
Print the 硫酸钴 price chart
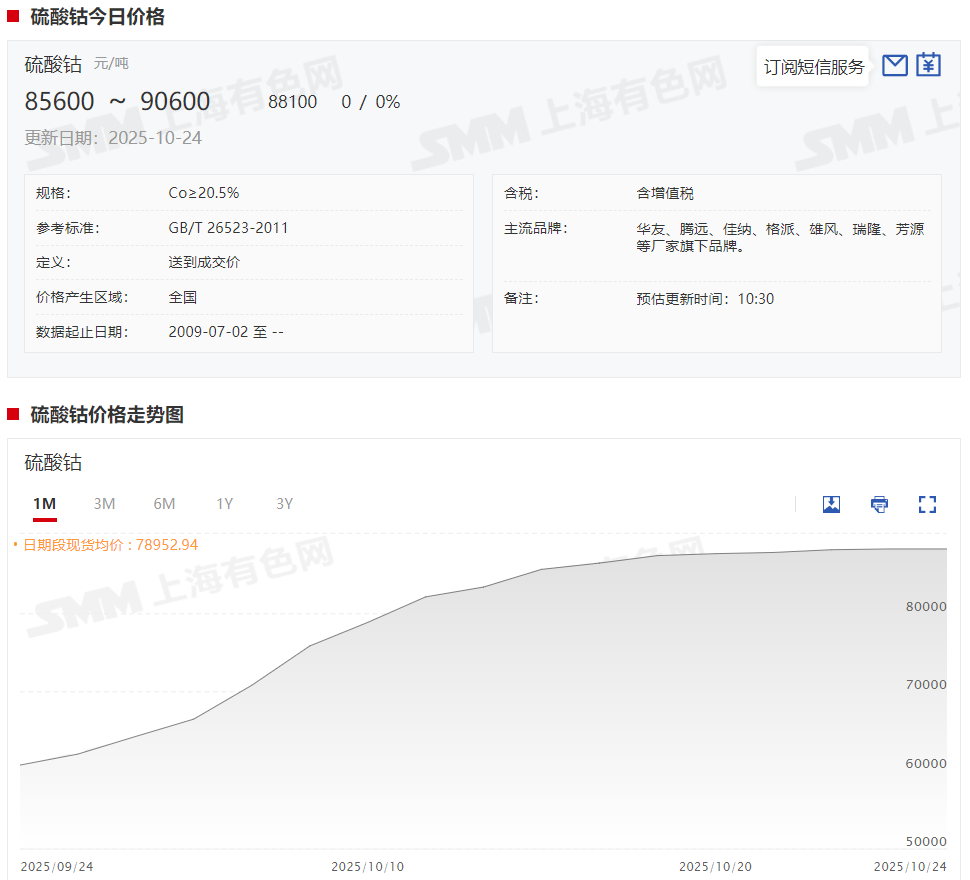pos(879,504)
